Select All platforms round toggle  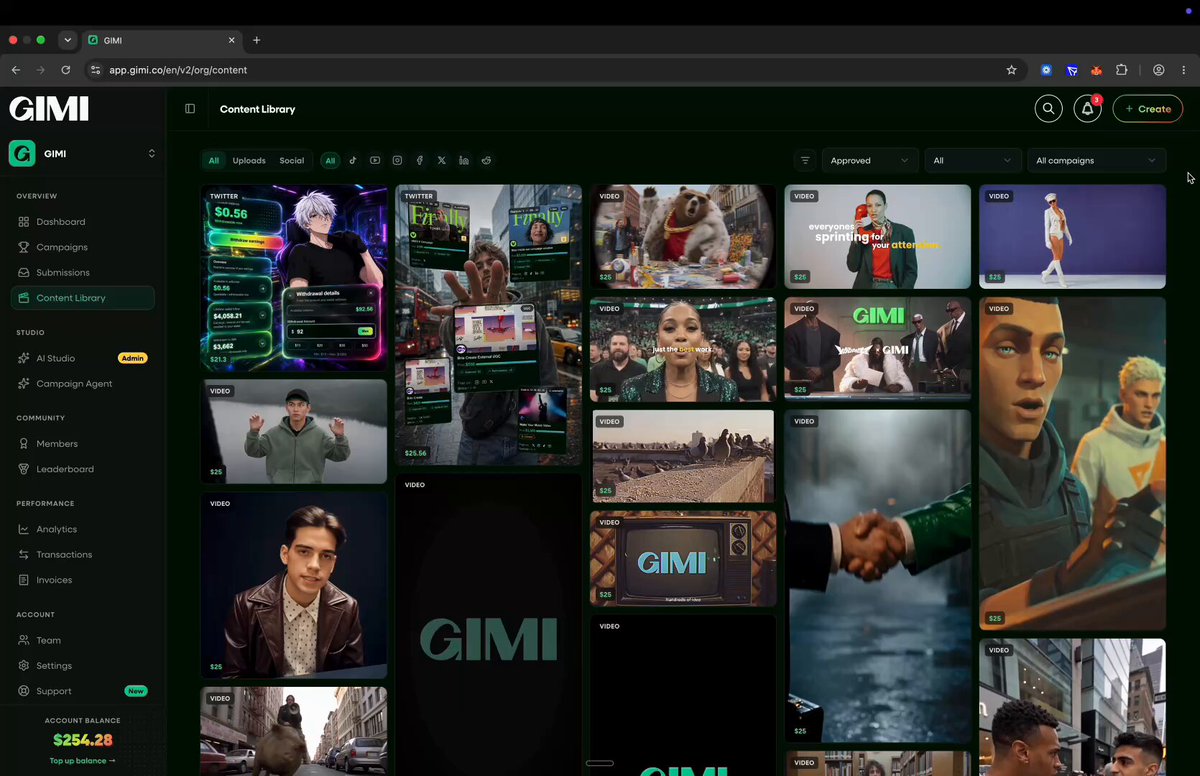pos(330,160)
